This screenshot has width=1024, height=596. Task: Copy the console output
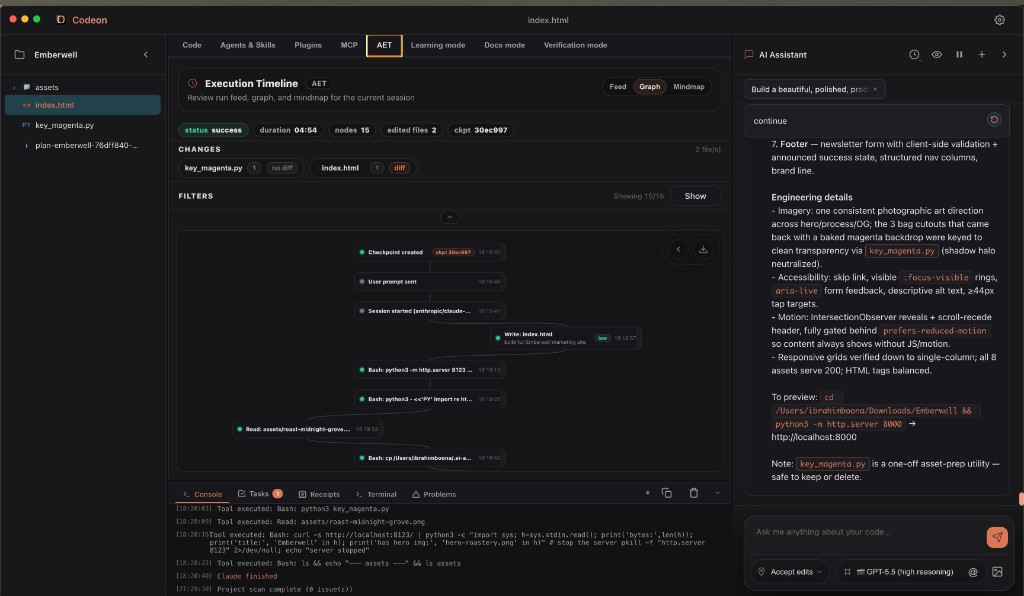(x=667, y=493)
